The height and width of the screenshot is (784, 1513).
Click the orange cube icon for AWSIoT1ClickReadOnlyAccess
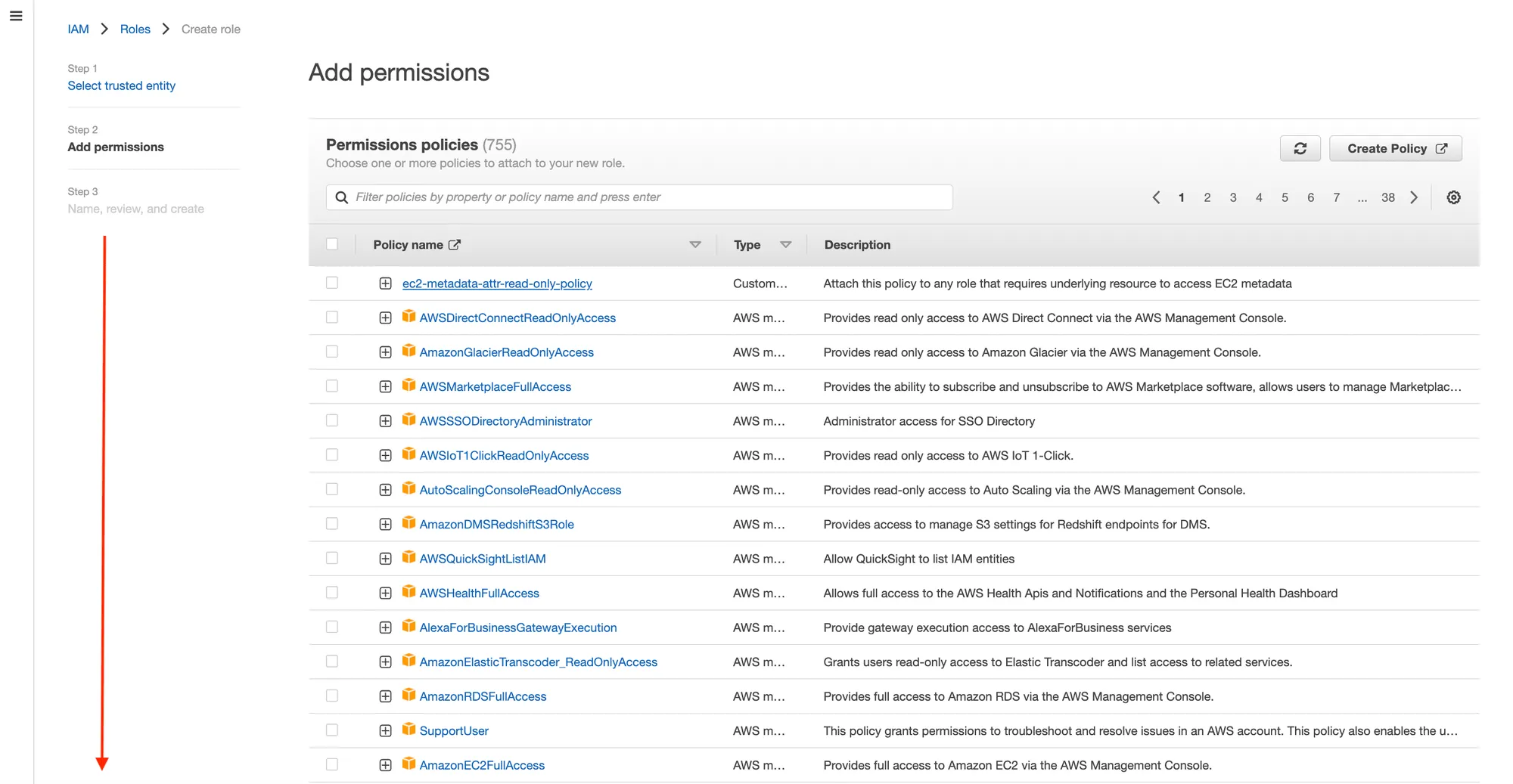tap(409, 454)
